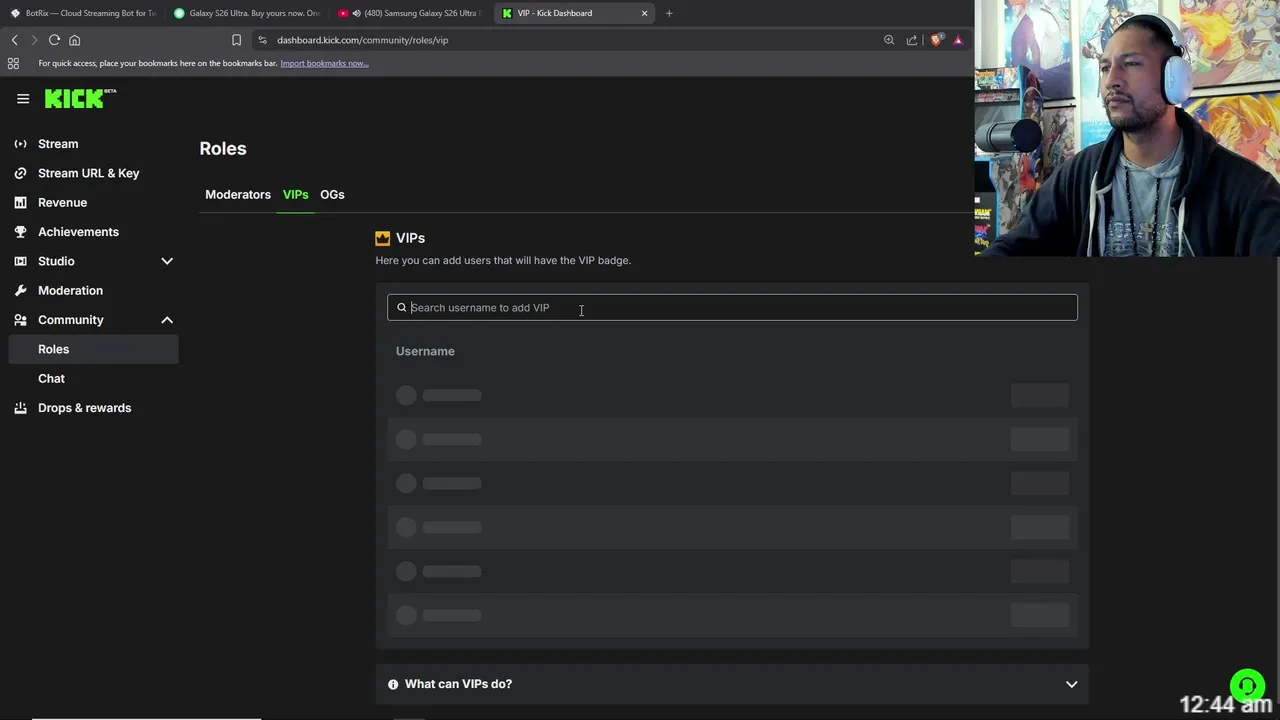Collapse the Community submenu chevron

point(167,320)
